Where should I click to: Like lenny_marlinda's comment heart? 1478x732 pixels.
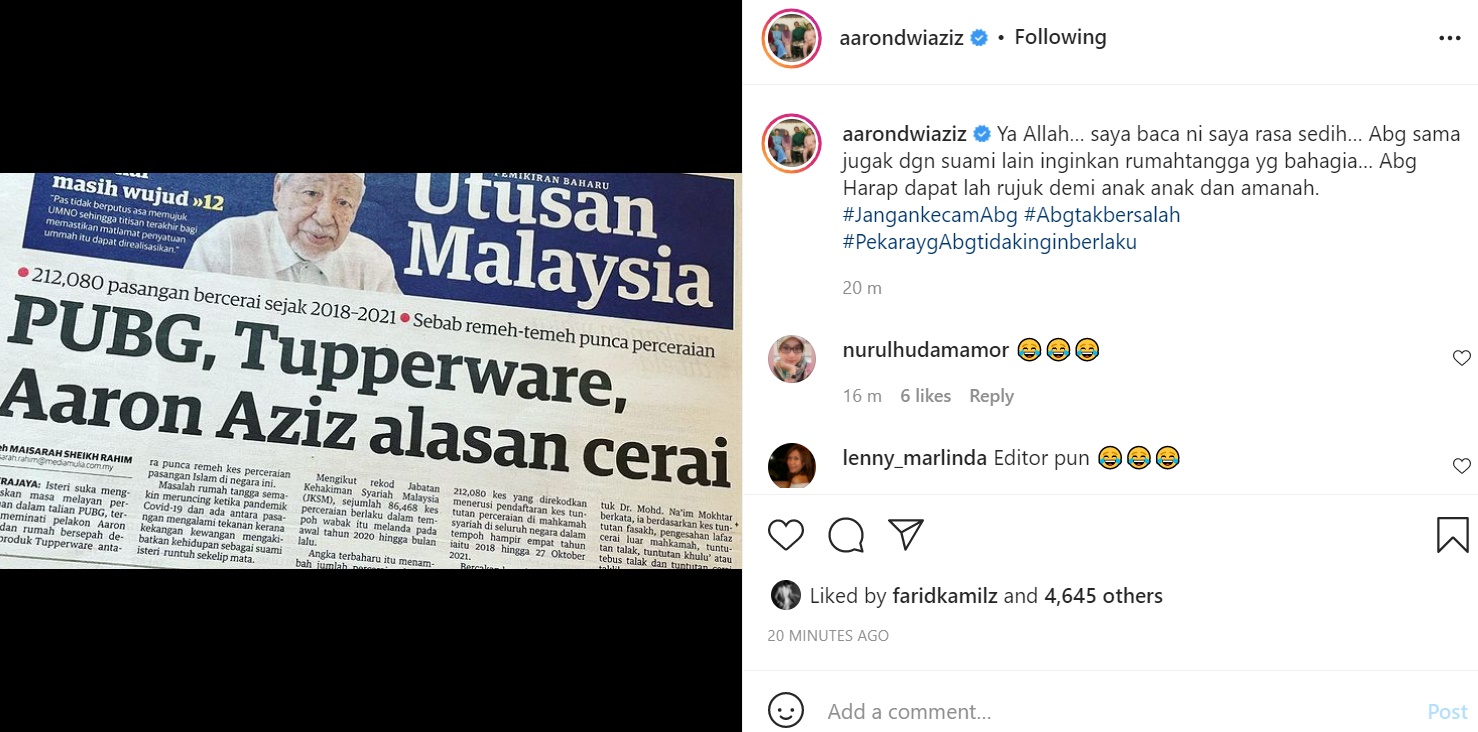click(1461, 466)
